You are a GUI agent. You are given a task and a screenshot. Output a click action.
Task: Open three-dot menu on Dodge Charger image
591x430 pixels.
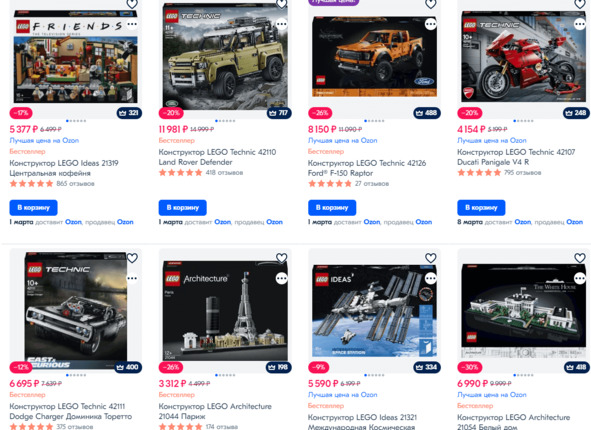pos(132,279)
